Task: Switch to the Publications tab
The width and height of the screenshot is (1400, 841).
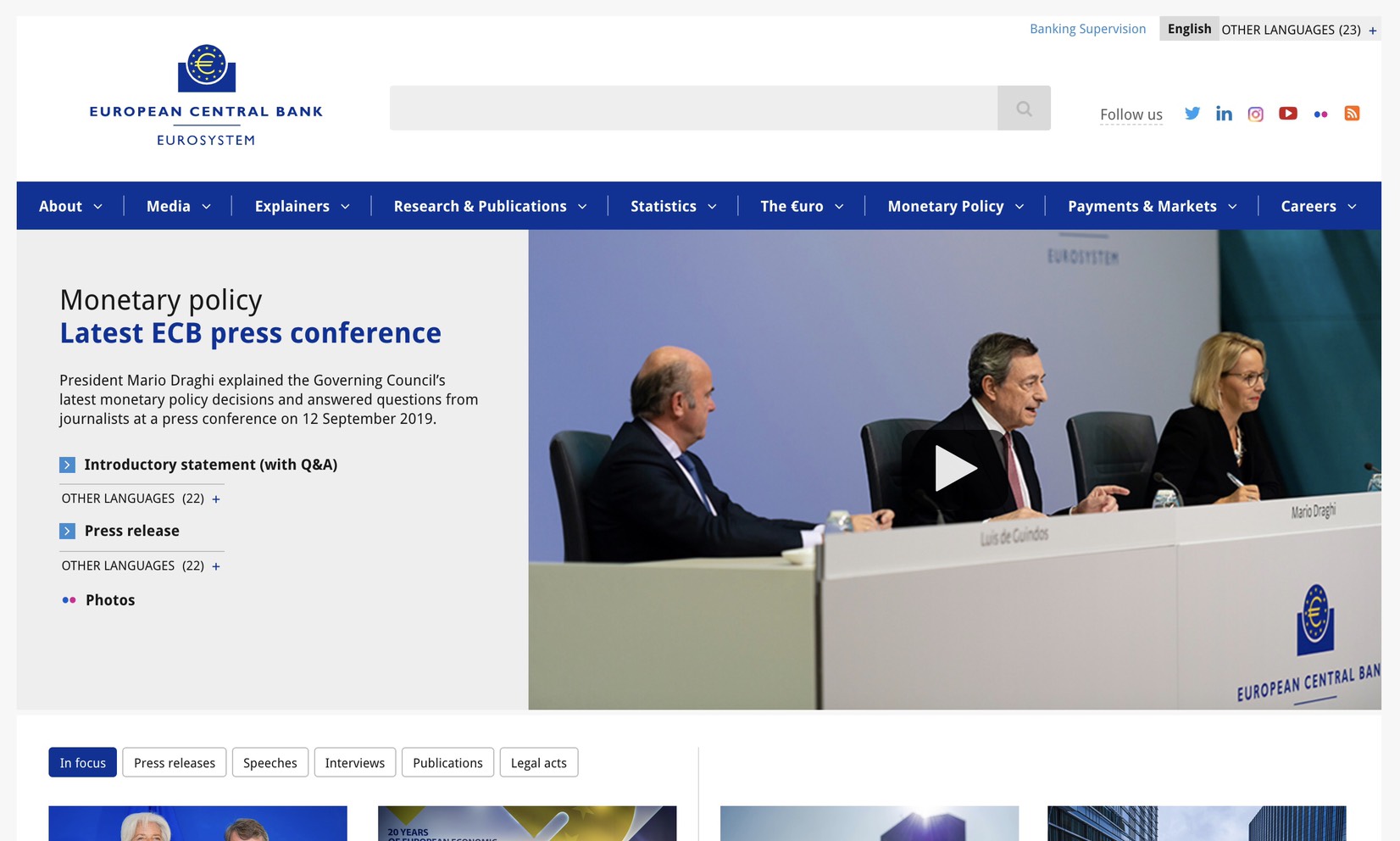Action: [x=447, y=763]
